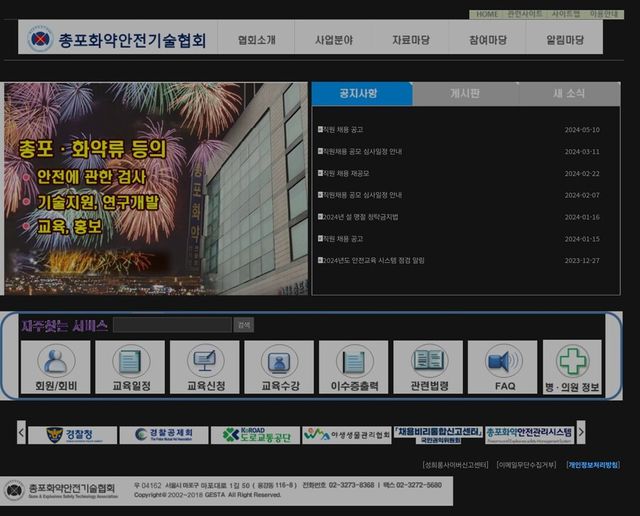Open the 회원/회비 service icon
The height and width of the screenshot is (516, 640).
[x=56, y=367]
